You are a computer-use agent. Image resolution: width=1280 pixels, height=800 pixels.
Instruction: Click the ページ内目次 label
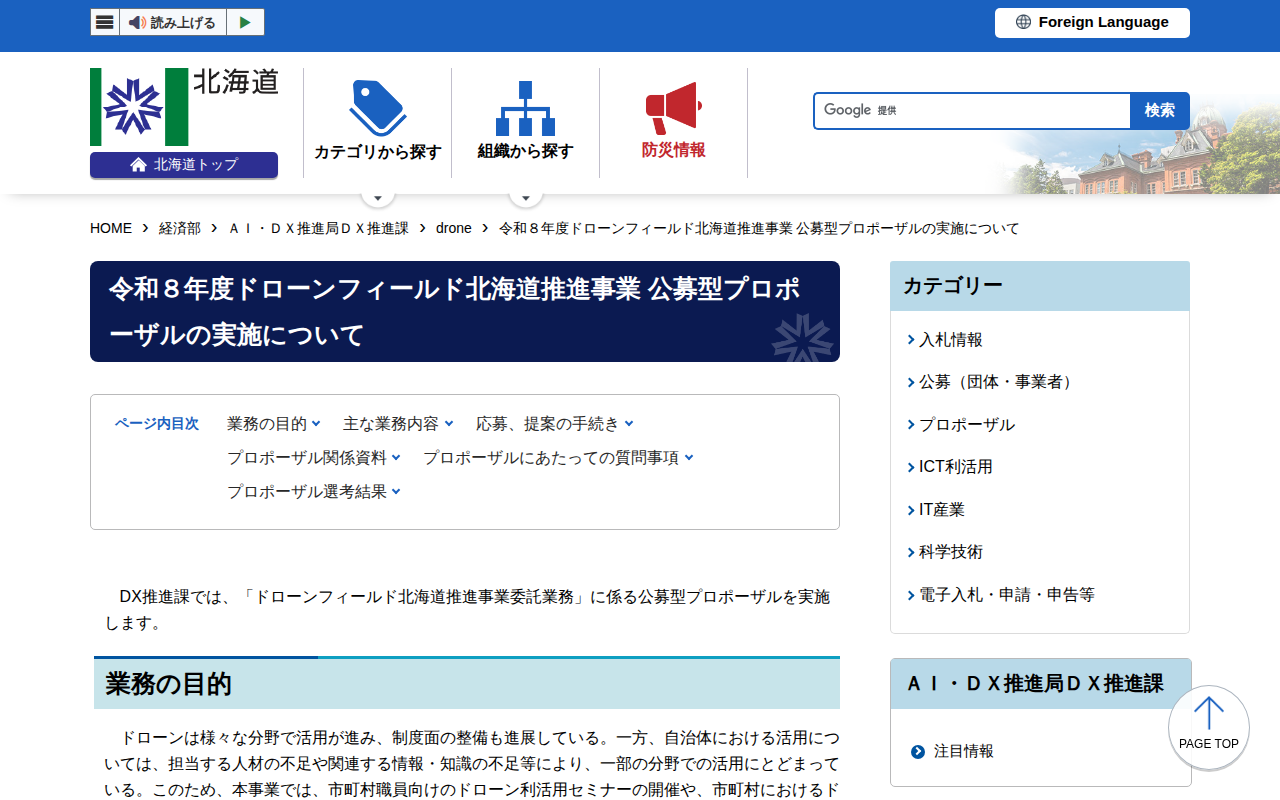(x=157, y=424)
